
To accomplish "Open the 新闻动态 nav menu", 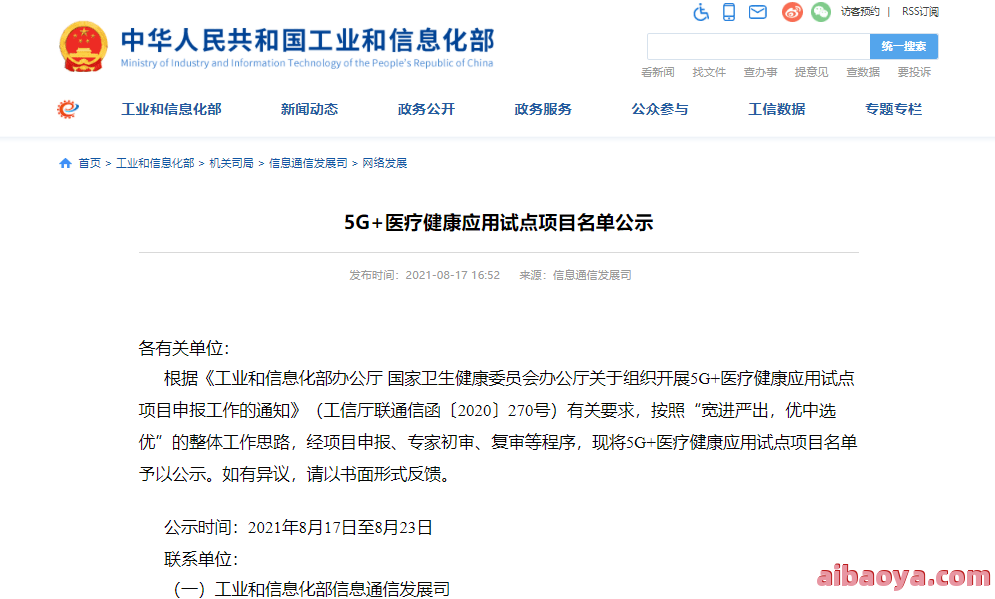I will pyautogui.click(x=310, y=109).
